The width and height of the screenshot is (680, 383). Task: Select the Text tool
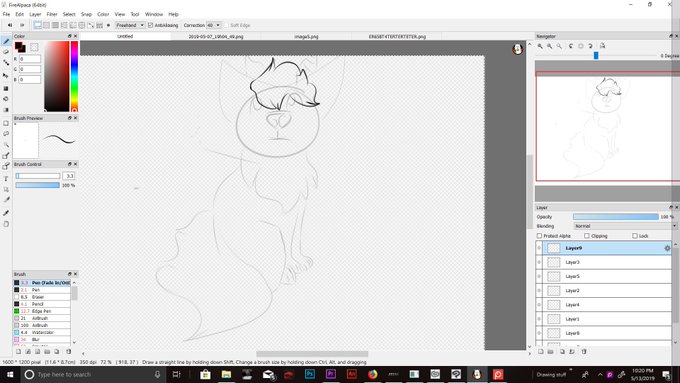coord(6,179)
